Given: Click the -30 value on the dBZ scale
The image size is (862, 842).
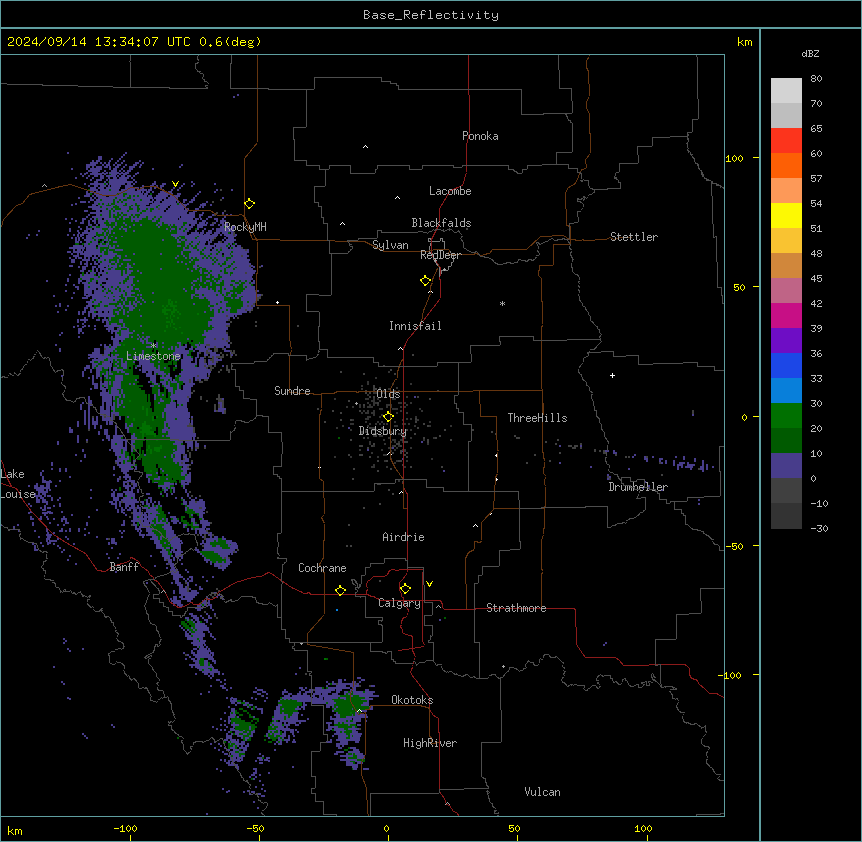Looking at the screenshot, I should tap(819, 528).
